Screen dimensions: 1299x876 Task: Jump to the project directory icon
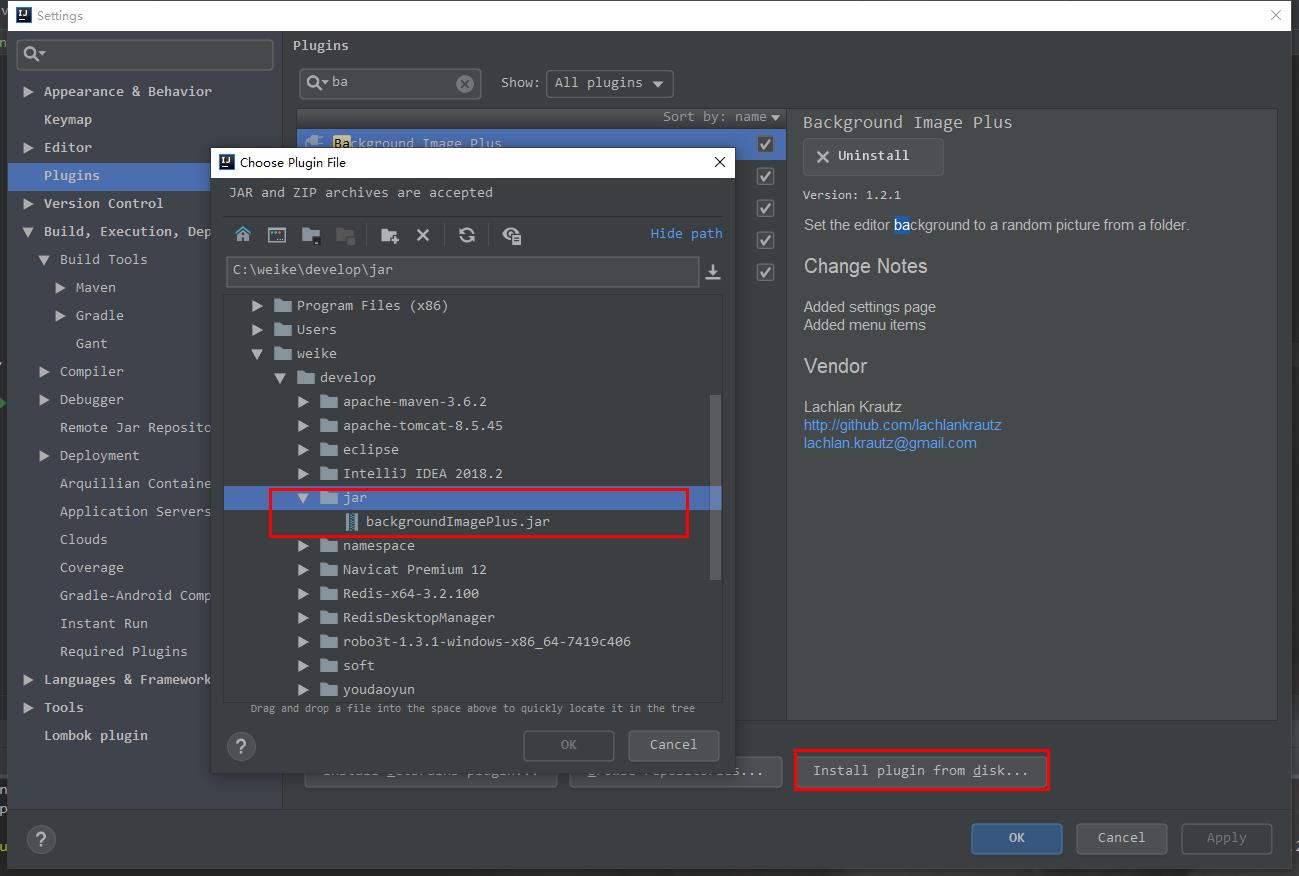tap(311, 235)
